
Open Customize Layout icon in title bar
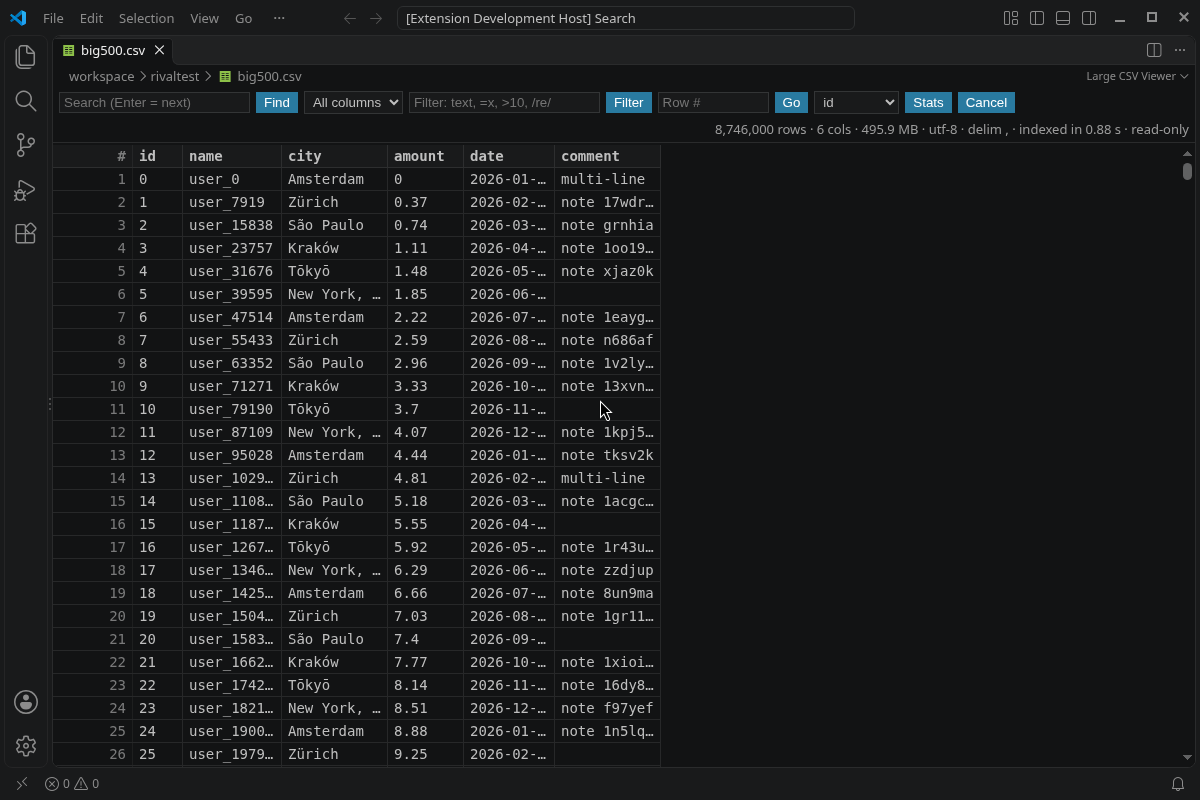pos(1011,18)
